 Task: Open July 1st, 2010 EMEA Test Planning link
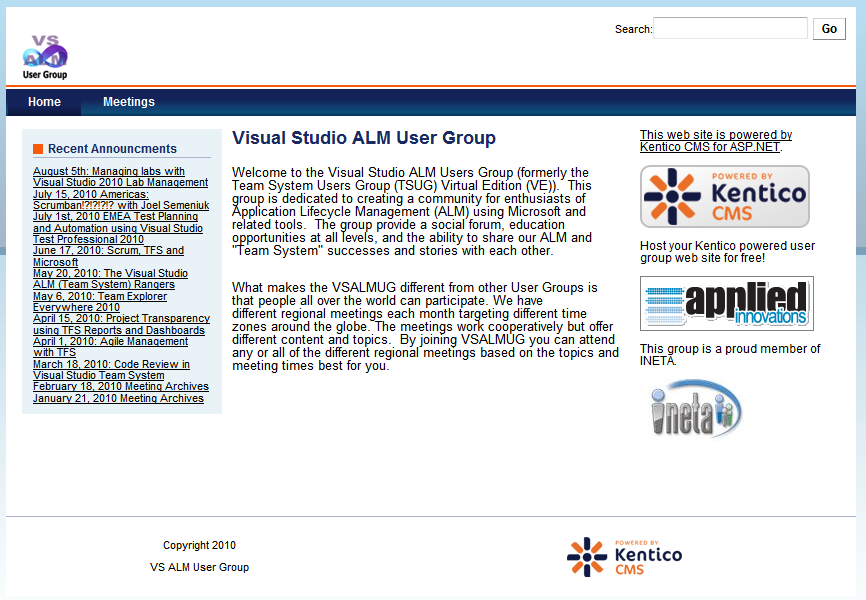[x=118, y=228]
